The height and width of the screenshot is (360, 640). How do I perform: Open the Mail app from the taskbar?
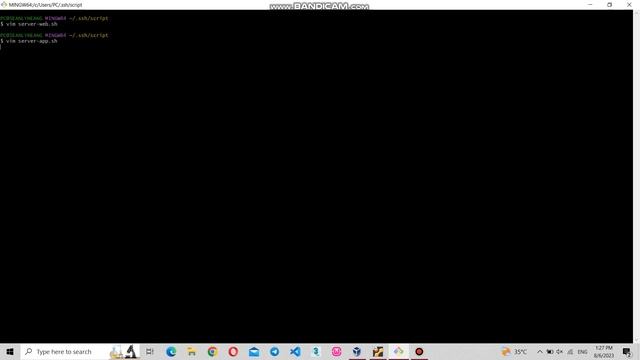coord(254,351)
